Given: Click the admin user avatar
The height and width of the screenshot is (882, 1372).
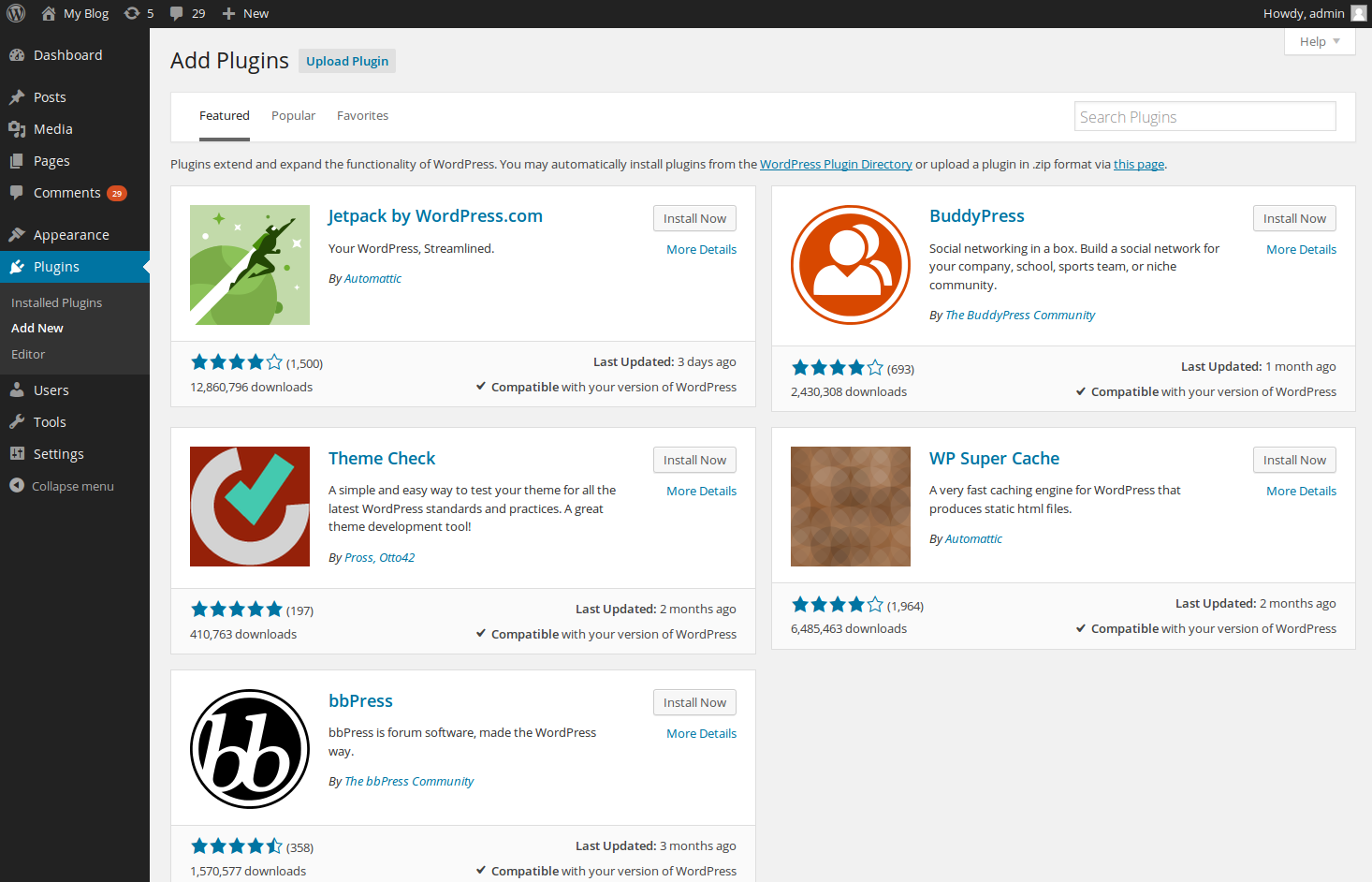Looking at the screenshot, I should point(1358,13).
